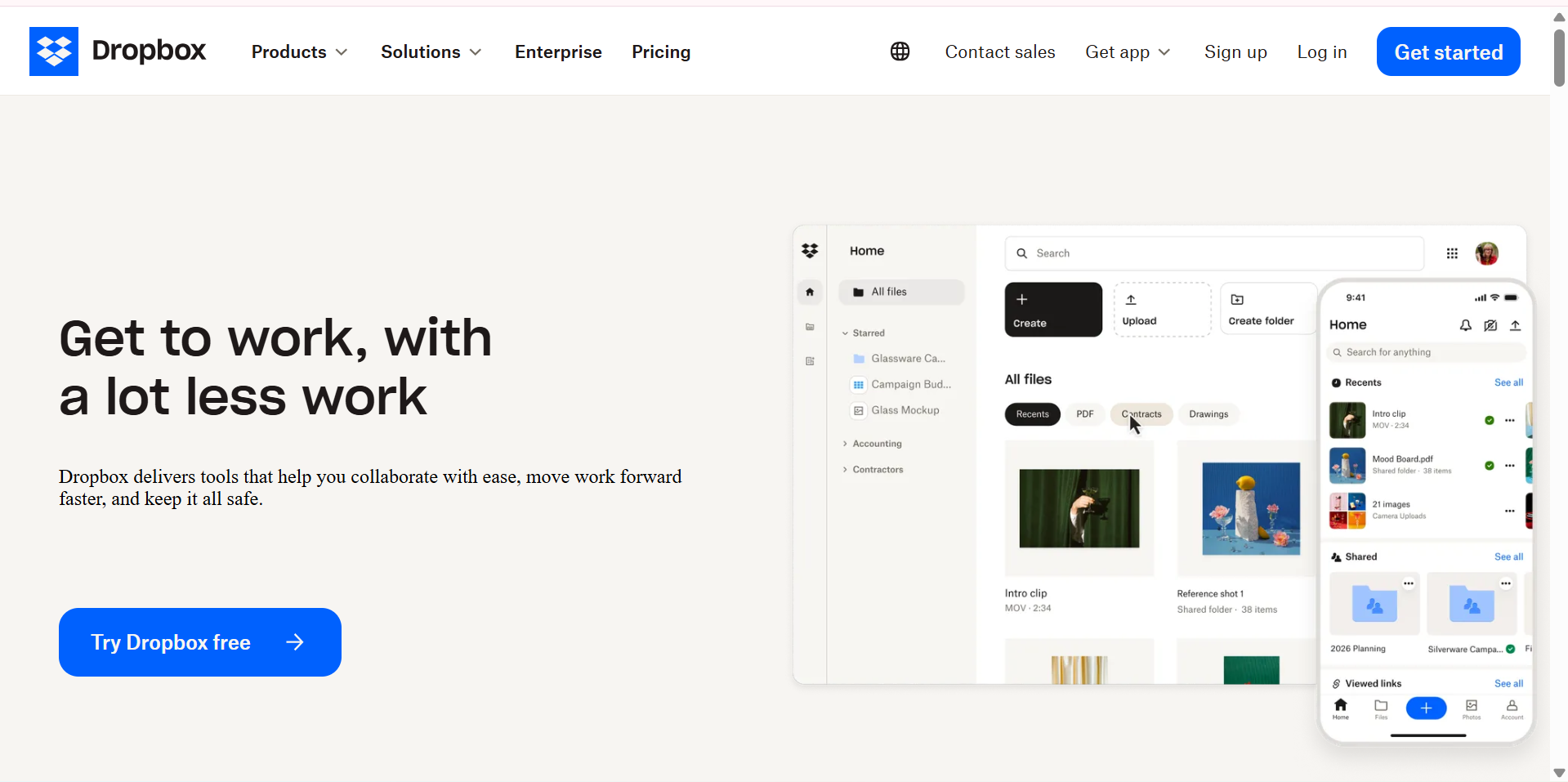Open the more options for Intro clip row
1568x782 pixels.
1510,420
